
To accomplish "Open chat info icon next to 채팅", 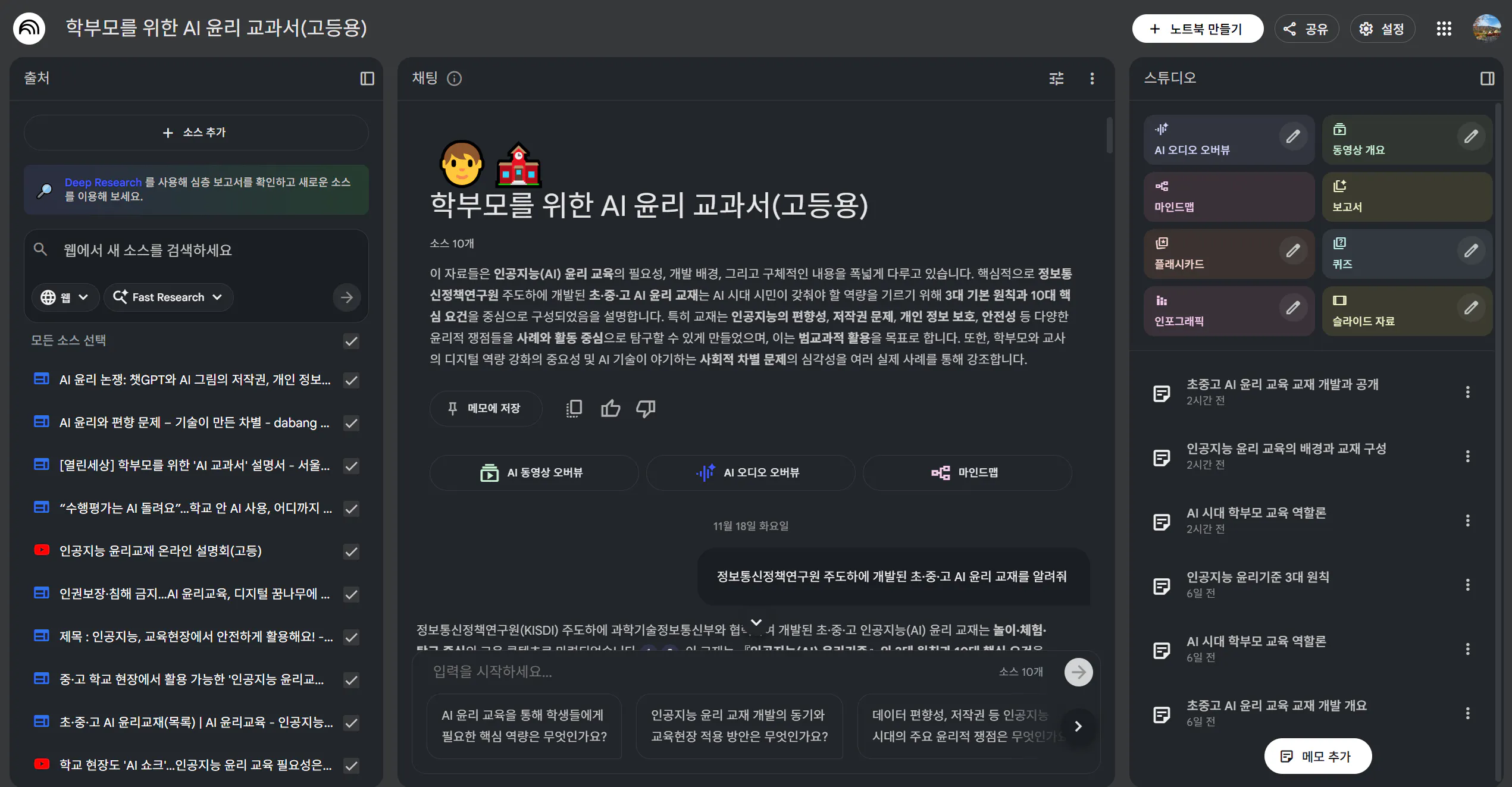I will pos(455,79).
